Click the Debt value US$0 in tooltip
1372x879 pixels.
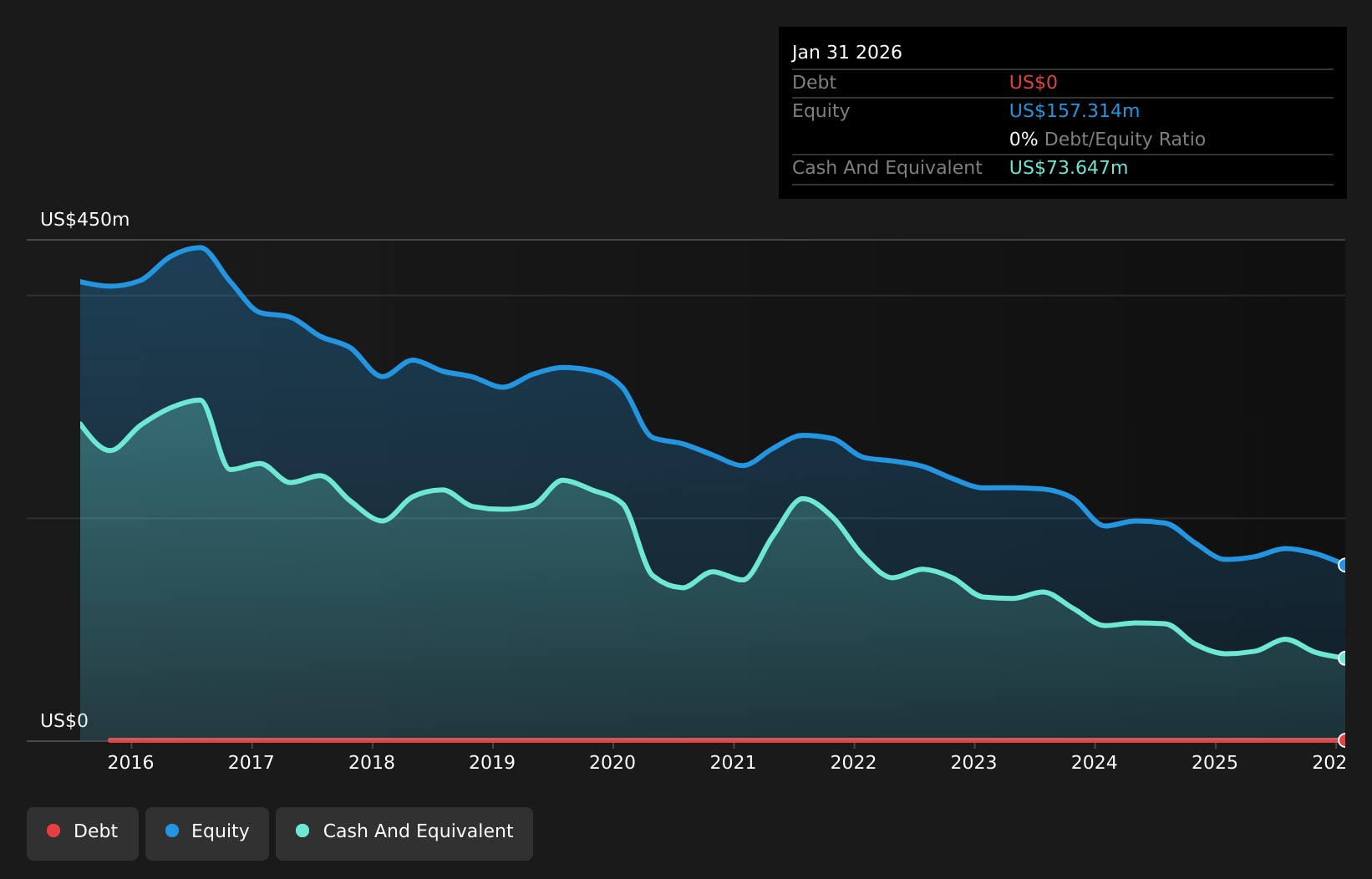pos(1034,83)
